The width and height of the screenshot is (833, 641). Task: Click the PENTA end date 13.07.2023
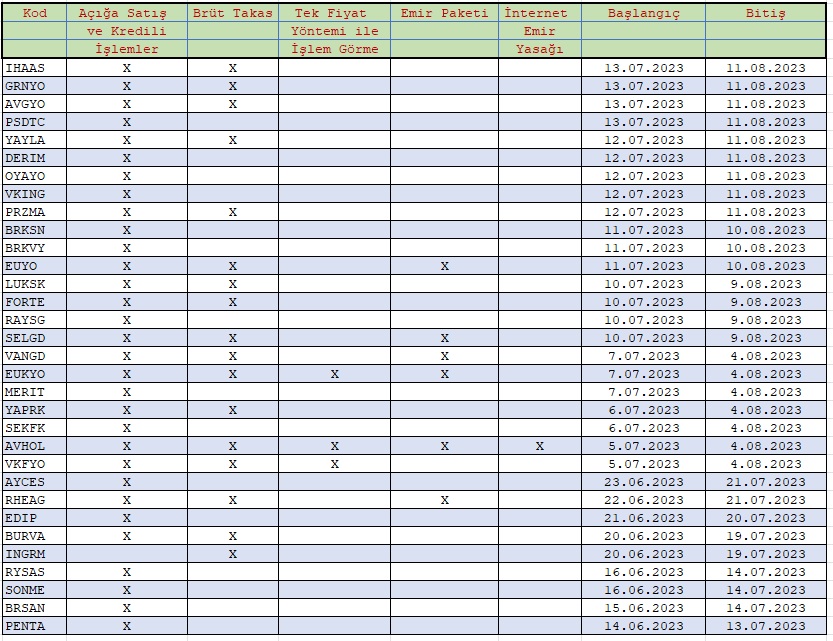click(x=765, y=626)
